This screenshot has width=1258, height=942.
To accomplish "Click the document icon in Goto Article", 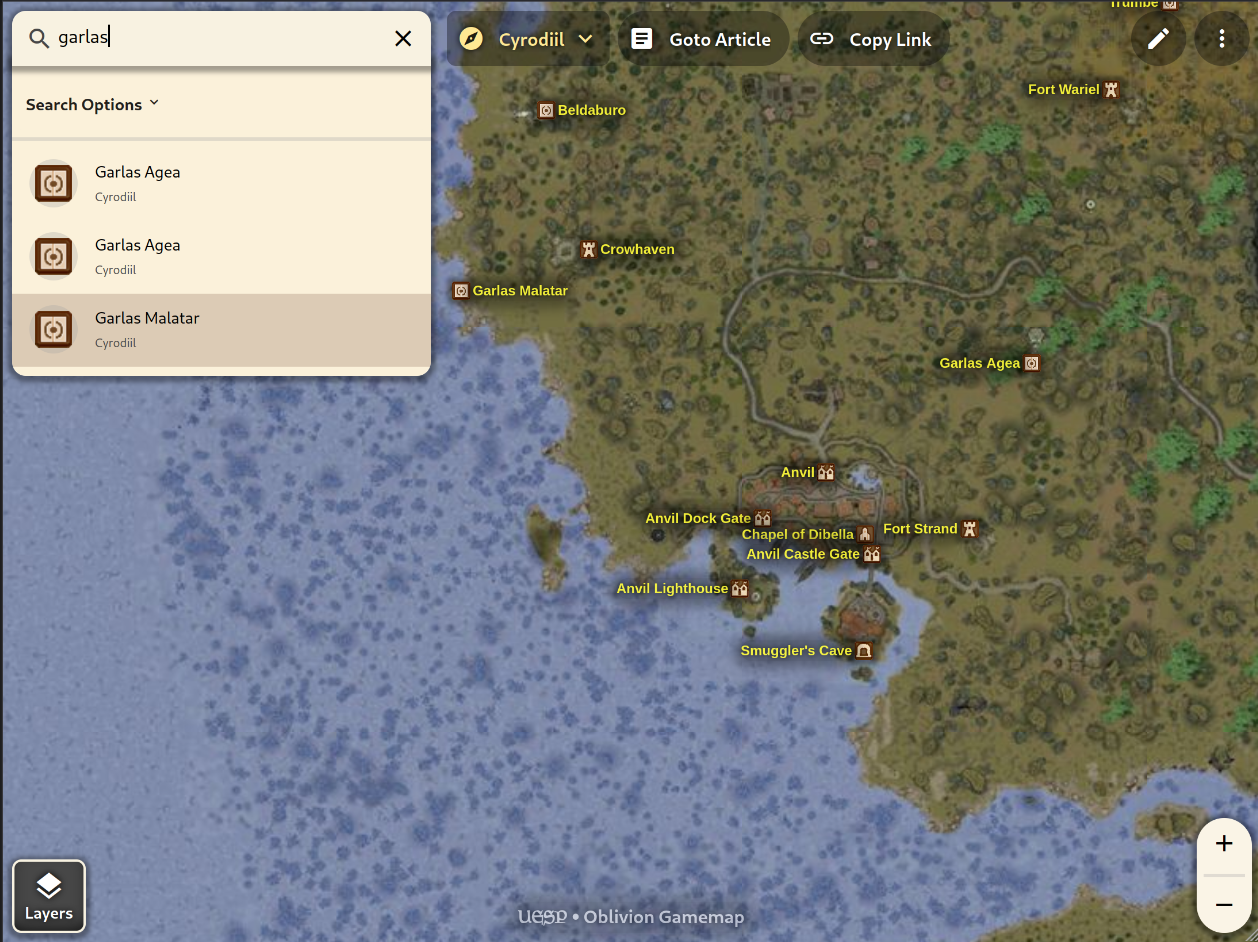I will coord(642,39).
